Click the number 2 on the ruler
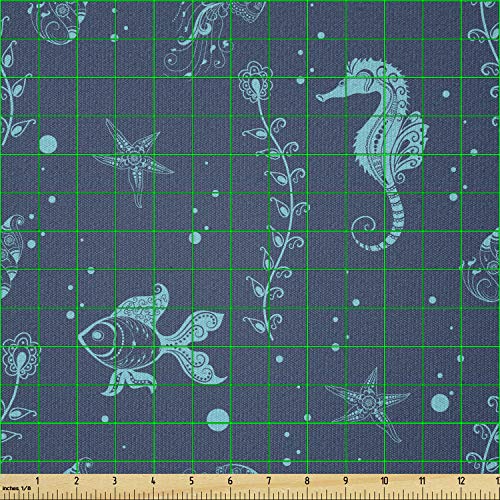 pos(77,481)
